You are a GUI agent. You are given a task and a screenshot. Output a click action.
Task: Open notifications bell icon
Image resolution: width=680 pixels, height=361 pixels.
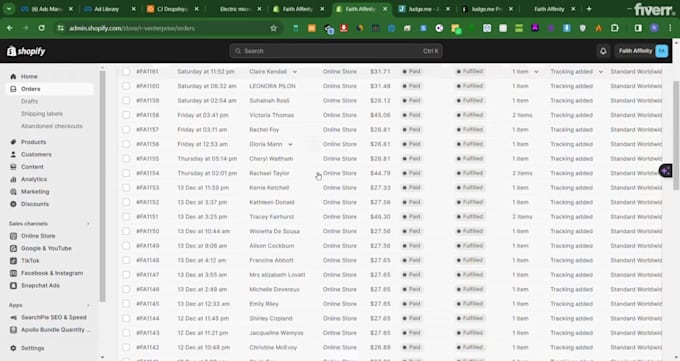(x=603, y=51)
